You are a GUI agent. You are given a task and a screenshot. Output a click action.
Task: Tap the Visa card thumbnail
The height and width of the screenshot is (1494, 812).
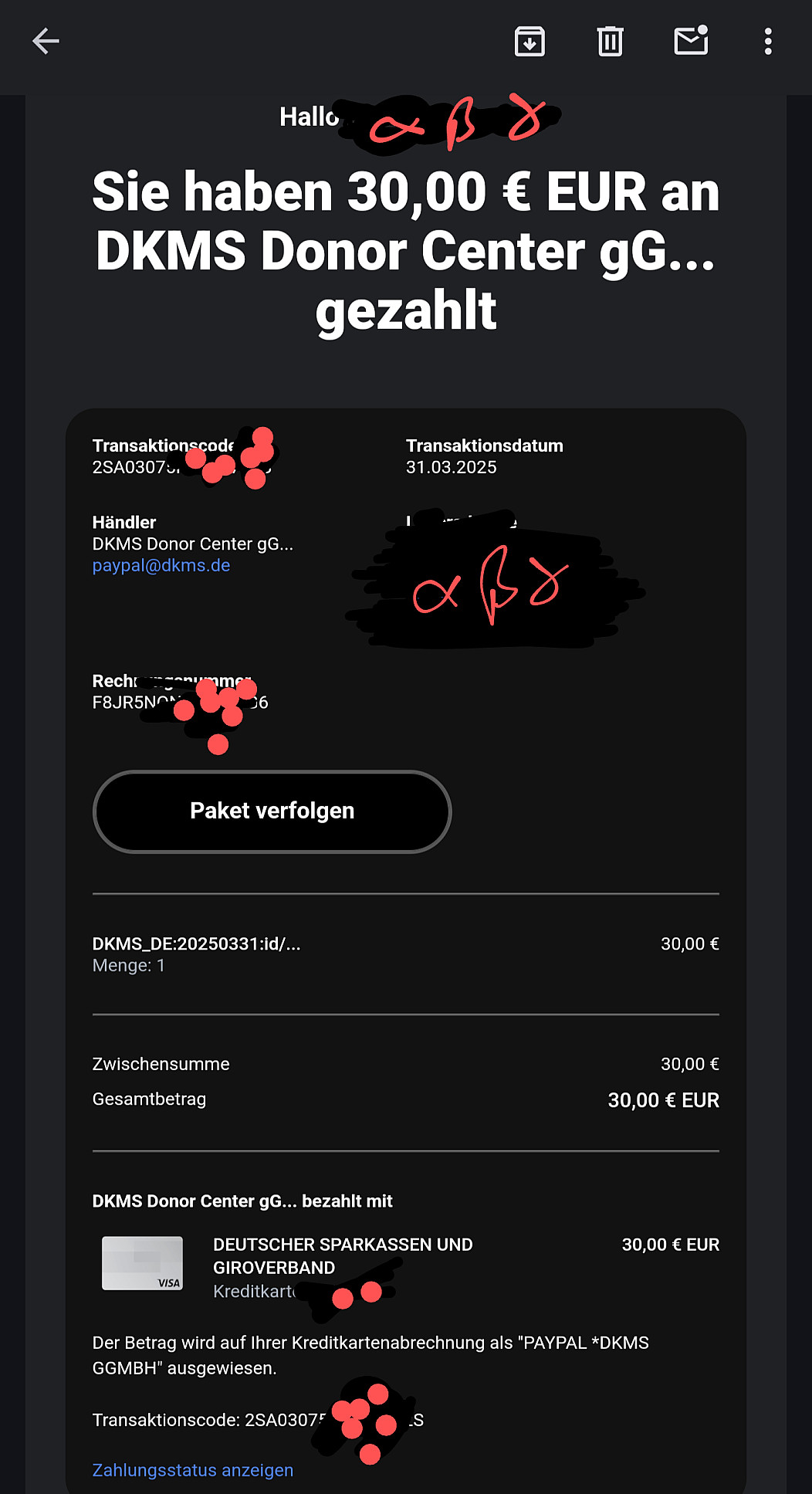[143, 1263]
